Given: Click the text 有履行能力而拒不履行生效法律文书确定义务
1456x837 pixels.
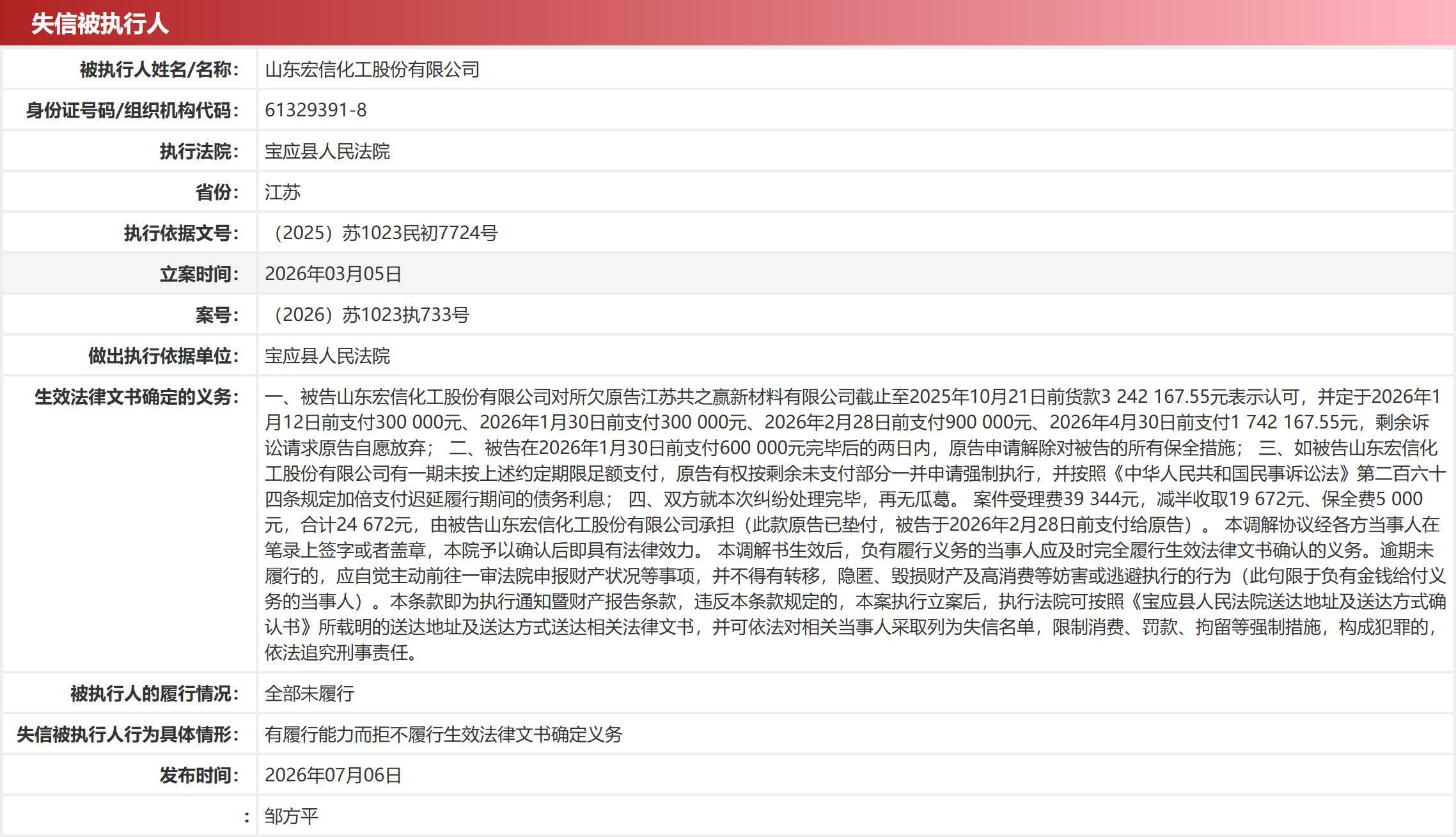Looking at the screenshot, I should click(x=444, y=734).
